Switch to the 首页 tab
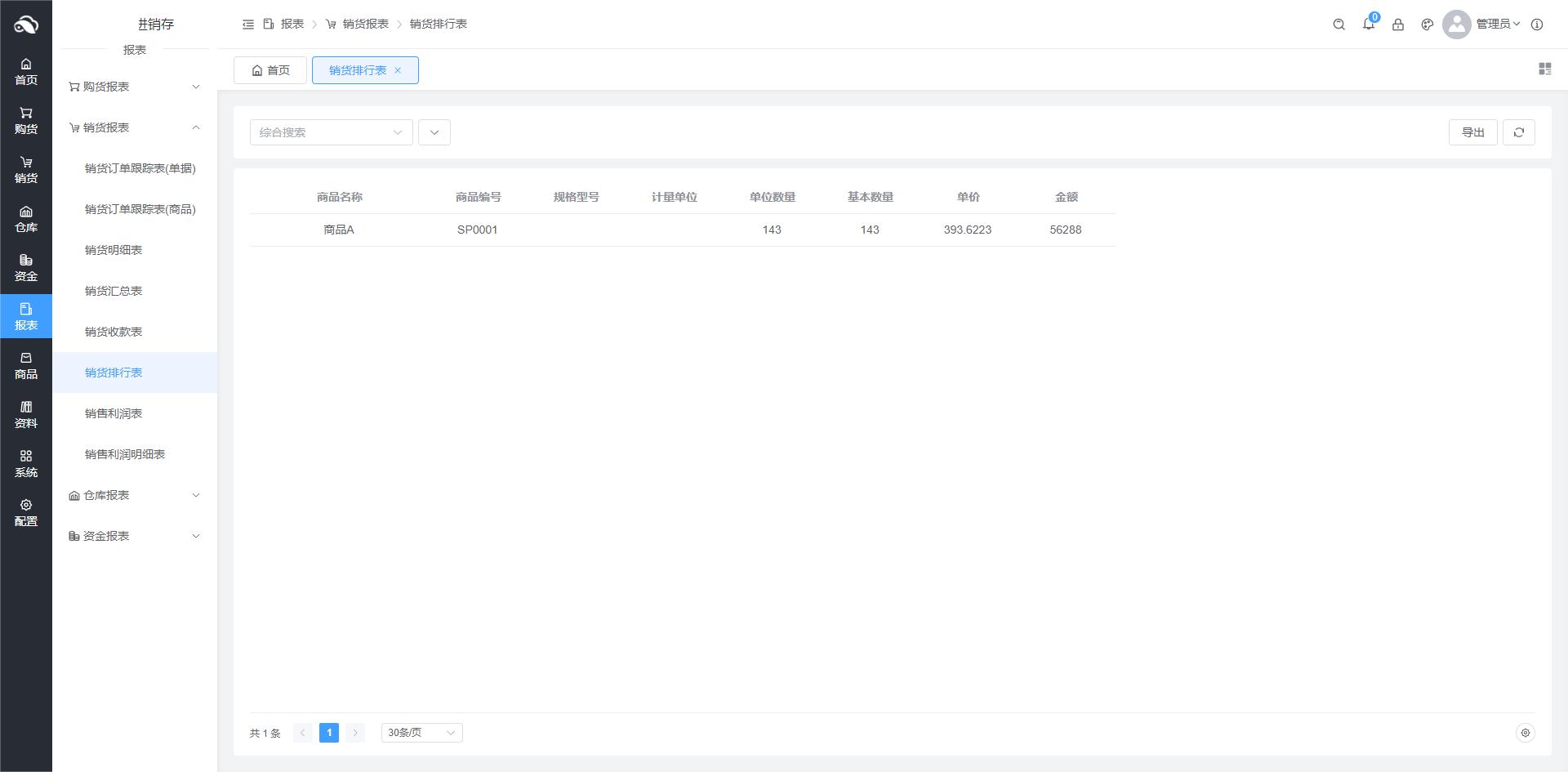The height and width of the screenshot is (772, 1568). coord(270,70)
